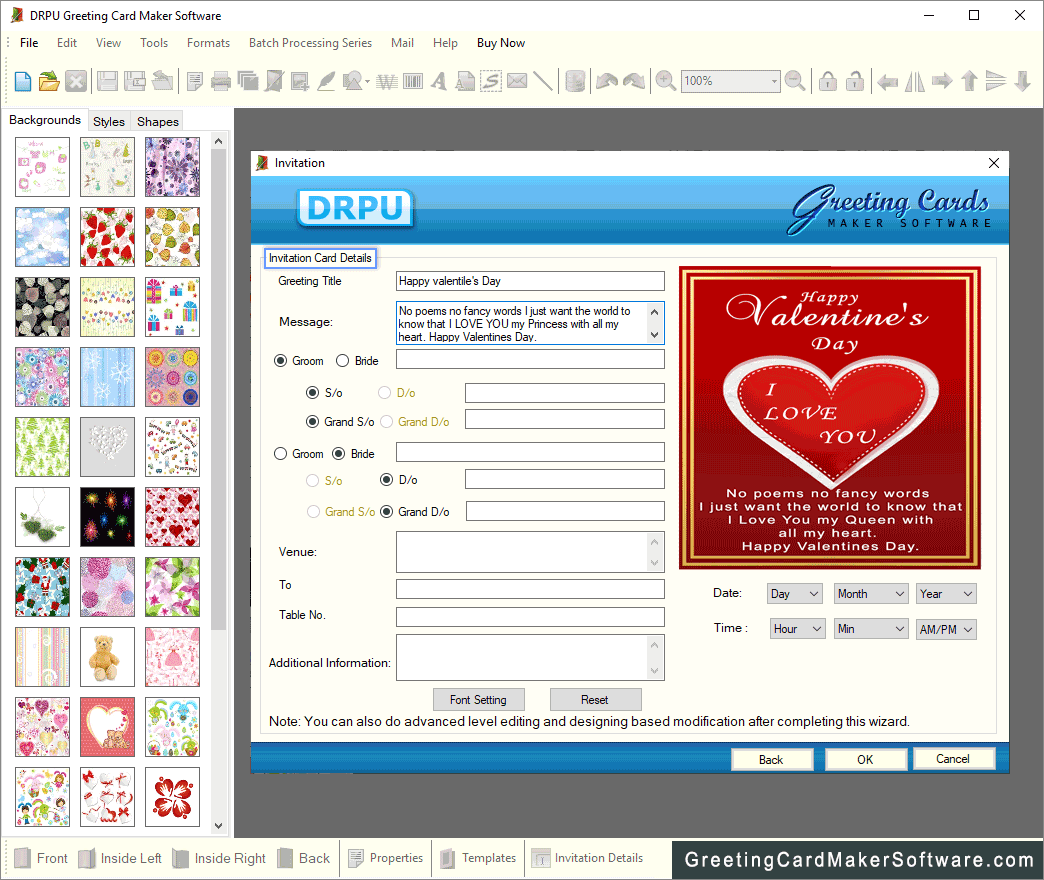1044x880 pixels.
Task: Click the Cancel button
Action: 953,759
